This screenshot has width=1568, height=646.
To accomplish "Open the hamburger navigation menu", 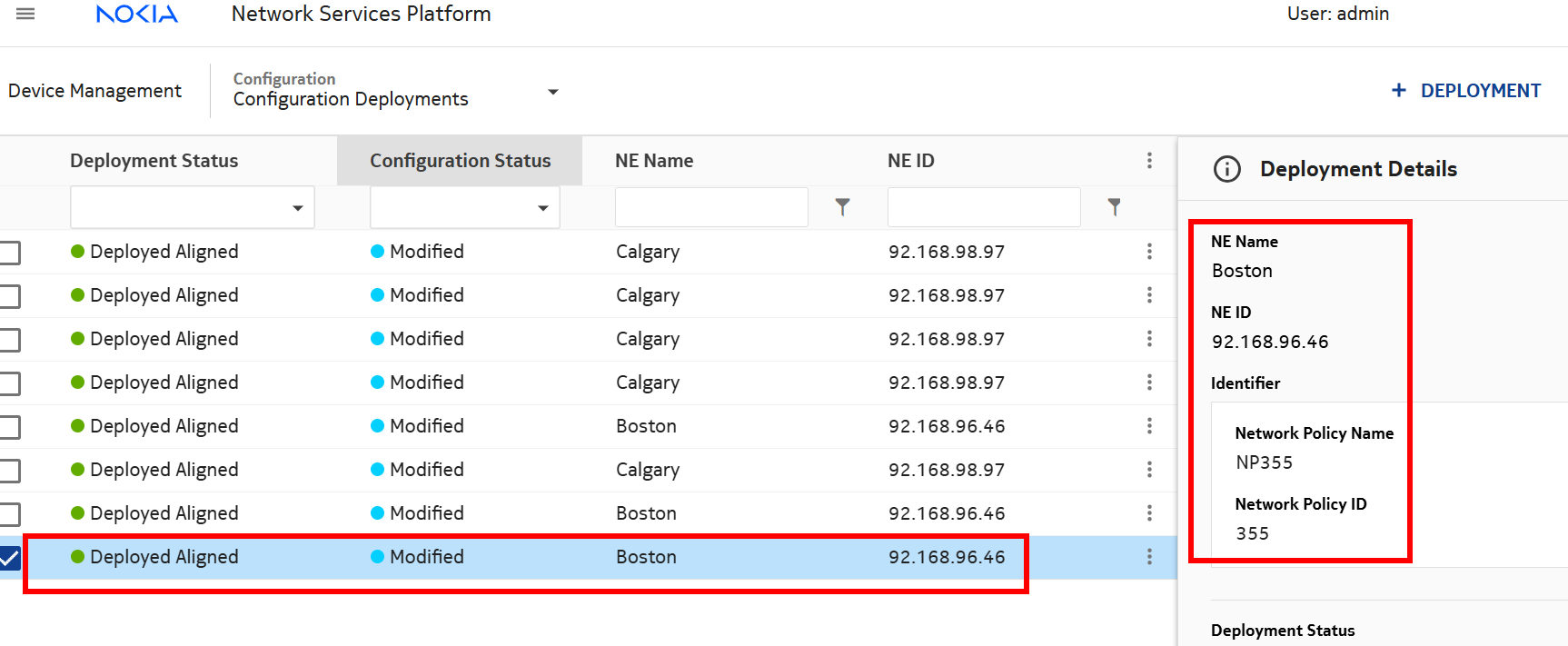I will [25, 14].
